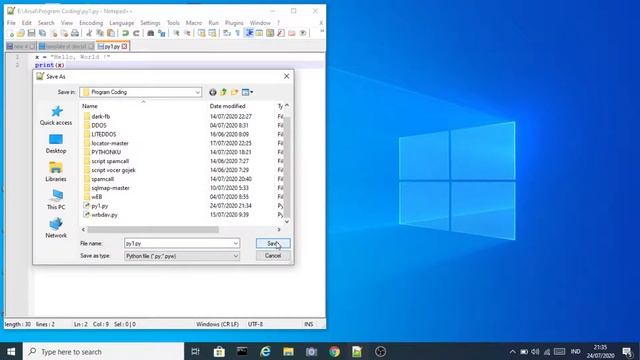Click the Windows Start button
The height and width of the screenshot is (360, 640).
(11, 351)
